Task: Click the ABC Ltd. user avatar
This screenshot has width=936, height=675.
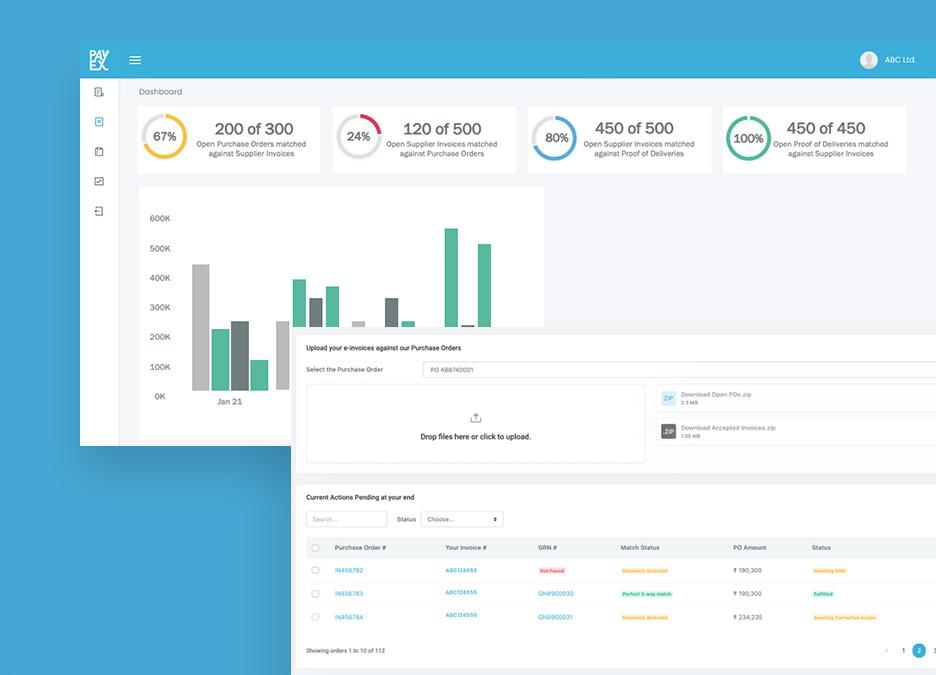Action: (869, 60)
